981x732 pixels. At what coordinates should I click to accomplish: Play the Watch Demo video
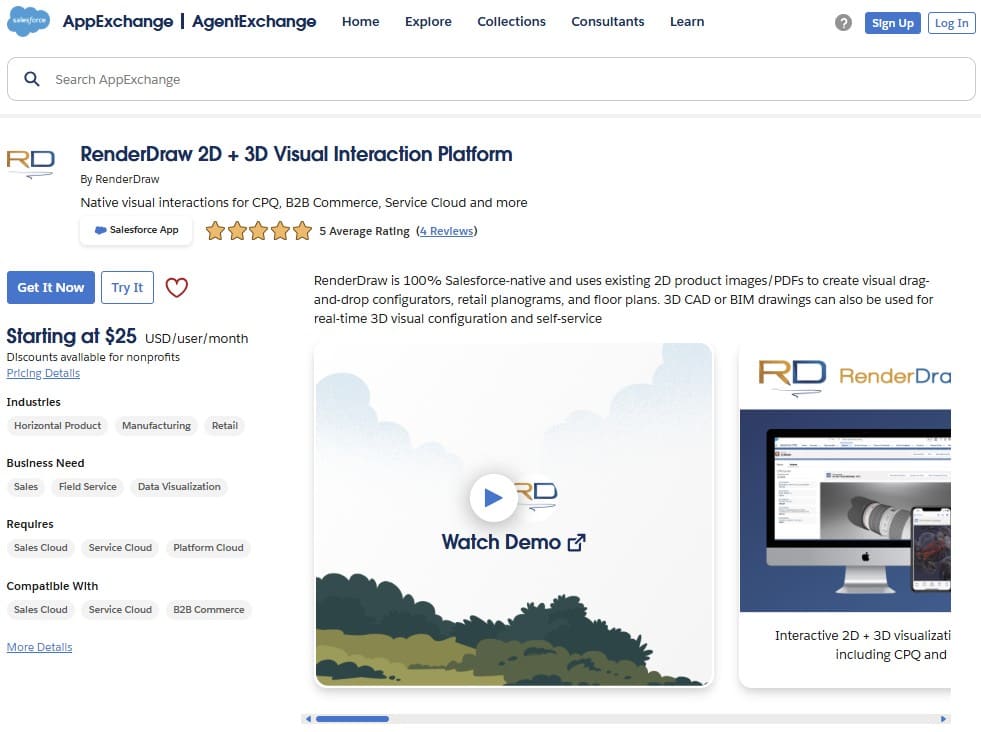[493, 498]
